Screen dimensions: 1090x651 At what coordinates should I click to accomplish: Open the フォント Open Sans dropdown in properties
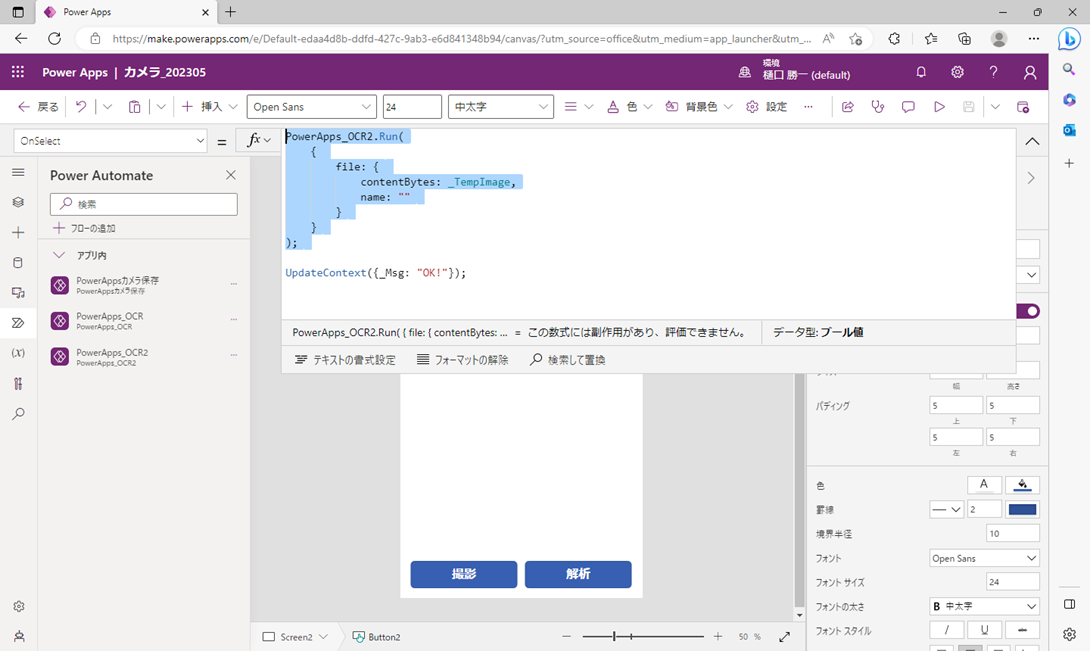point(984,558)
